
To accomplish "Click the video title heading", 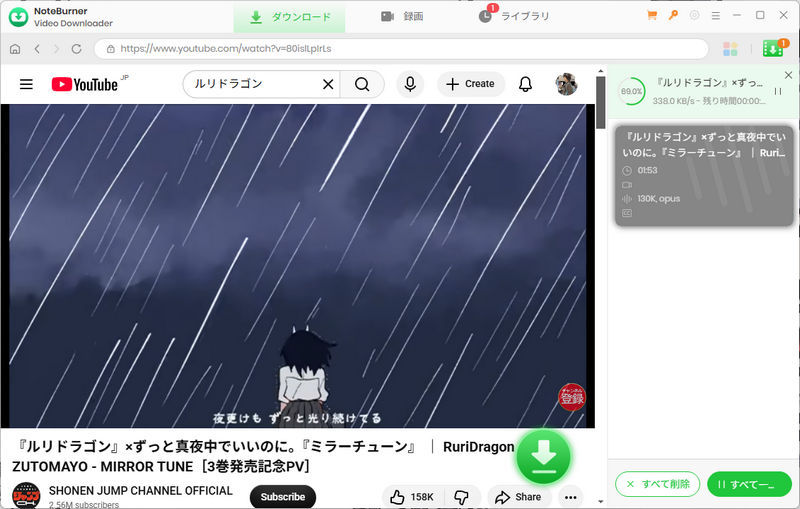I will (263, 456).
